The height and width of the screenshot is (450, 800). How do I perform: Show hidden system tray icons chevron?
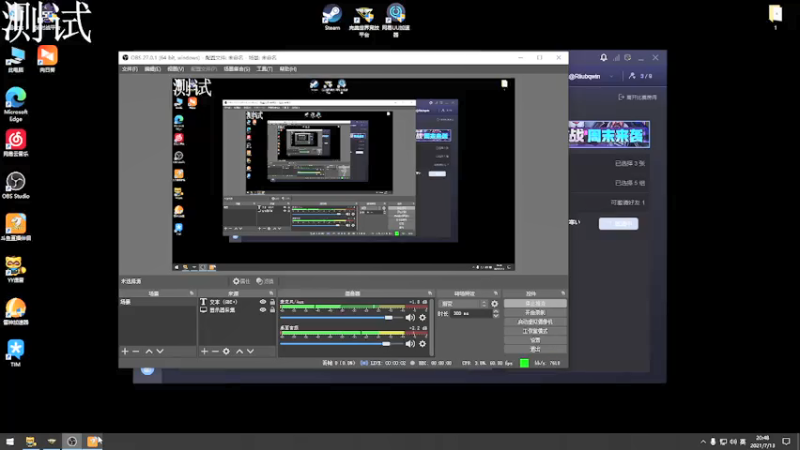[703, 442]
